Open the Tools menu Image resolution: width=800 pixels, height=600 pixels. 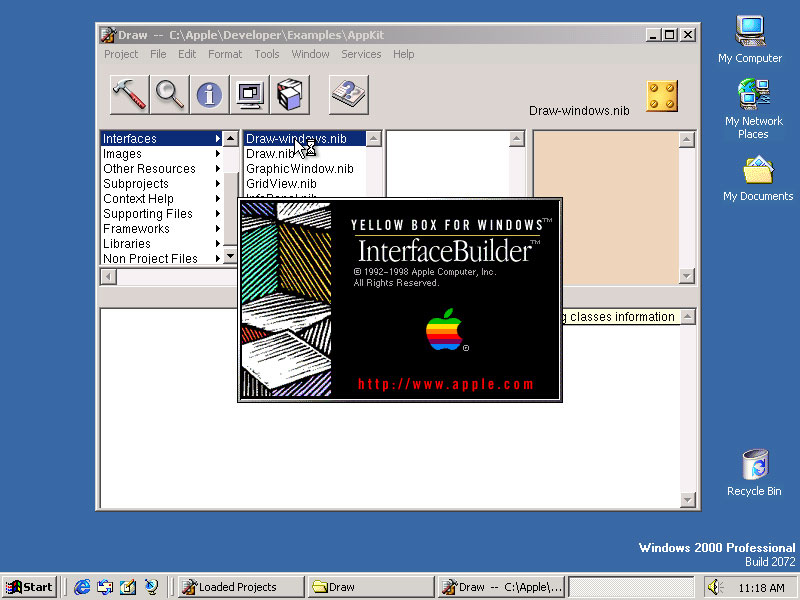click(267, 54)
